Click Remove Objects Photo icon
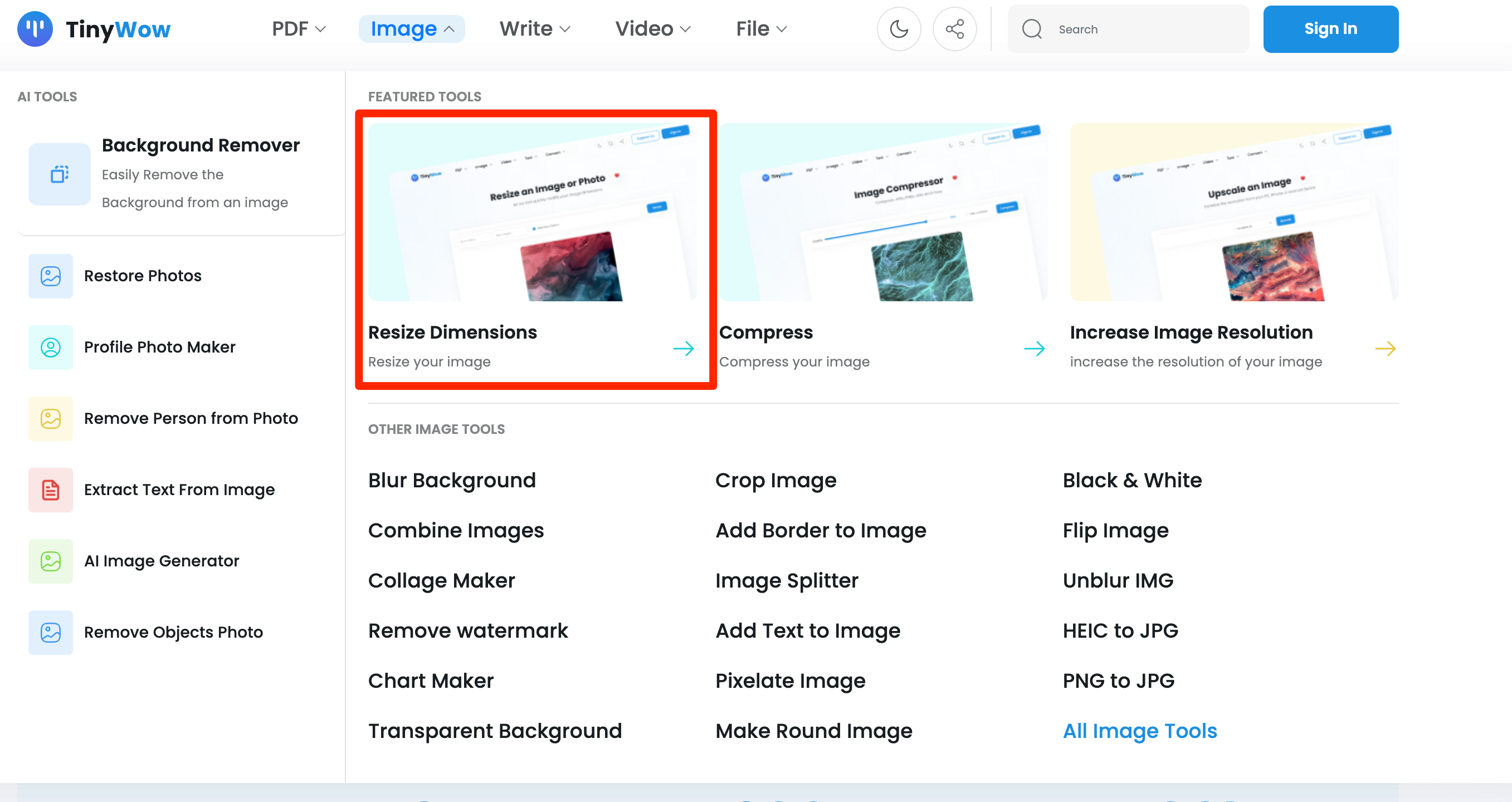Screen dimensions: 1512x802 tap(51, 633)
